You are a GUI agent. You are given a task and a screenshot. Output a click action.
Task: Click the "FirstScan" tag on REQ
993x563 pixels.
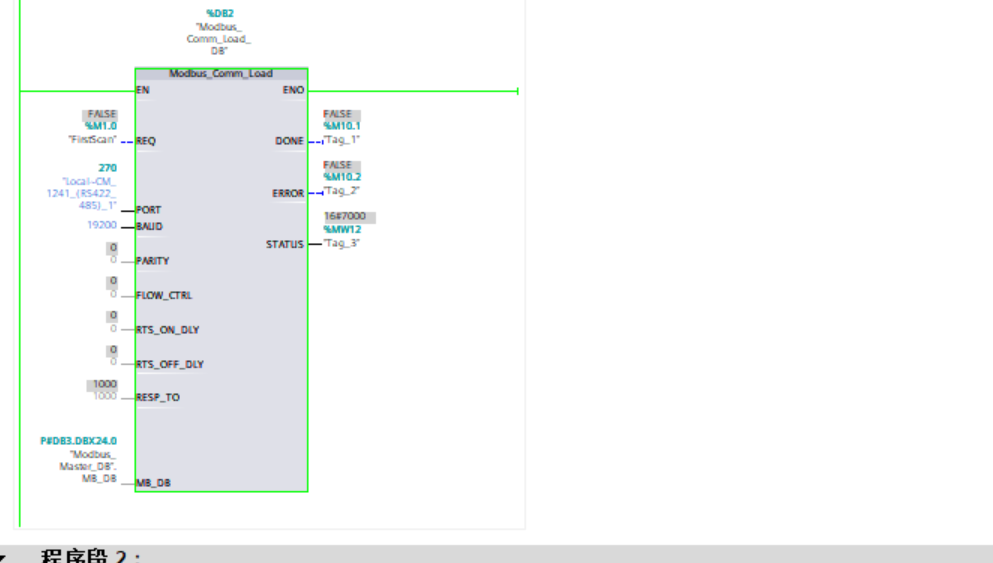coord(92,140)
